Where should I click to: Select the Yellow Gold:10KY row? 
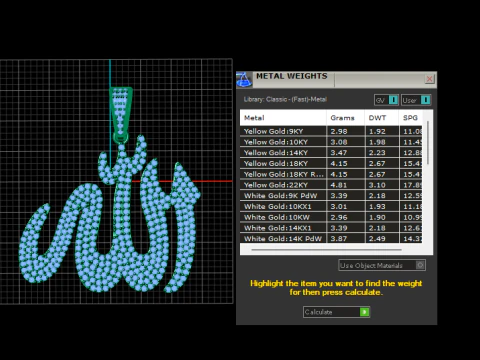tap(331, 142)
